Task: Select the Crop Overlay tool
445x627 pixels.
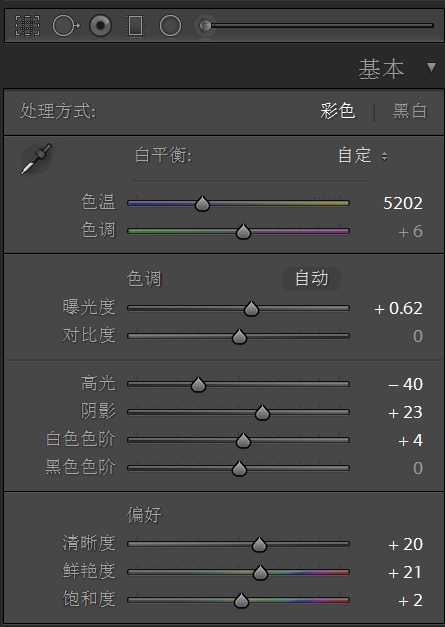Action: click(27, 26)
